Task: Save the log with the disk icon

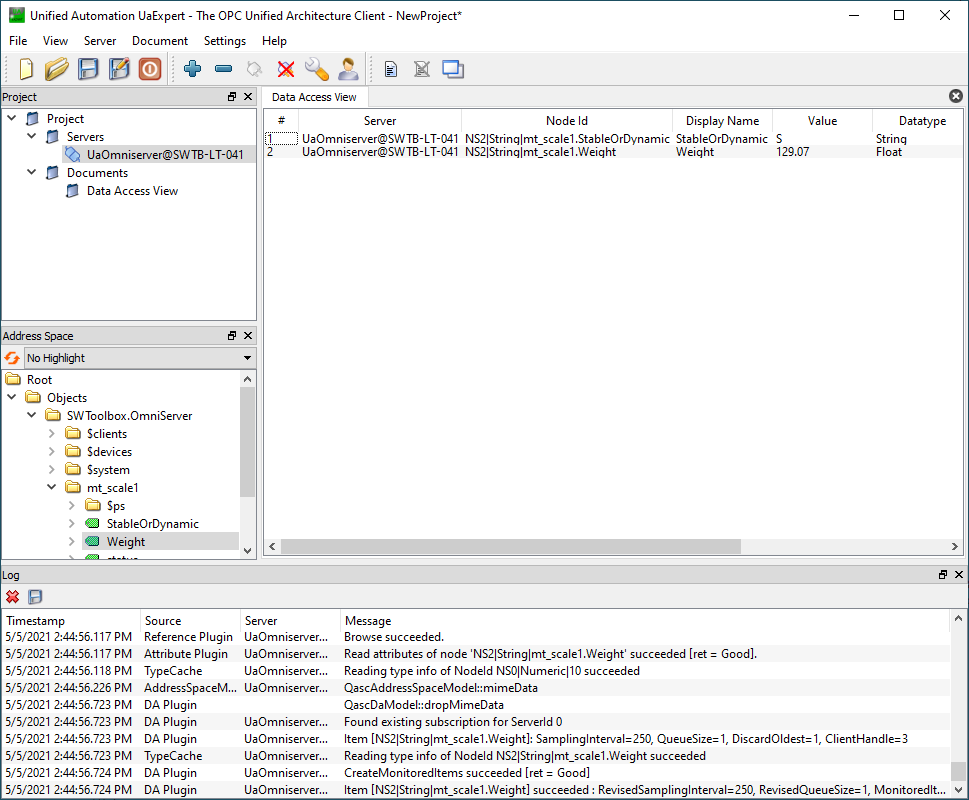Action: tap(34, 597)
